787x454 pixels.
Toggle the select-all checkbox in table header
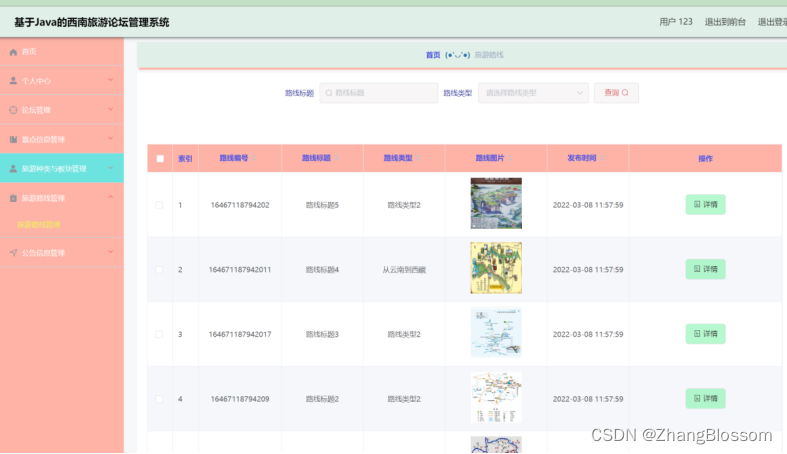tap(160, 159)
